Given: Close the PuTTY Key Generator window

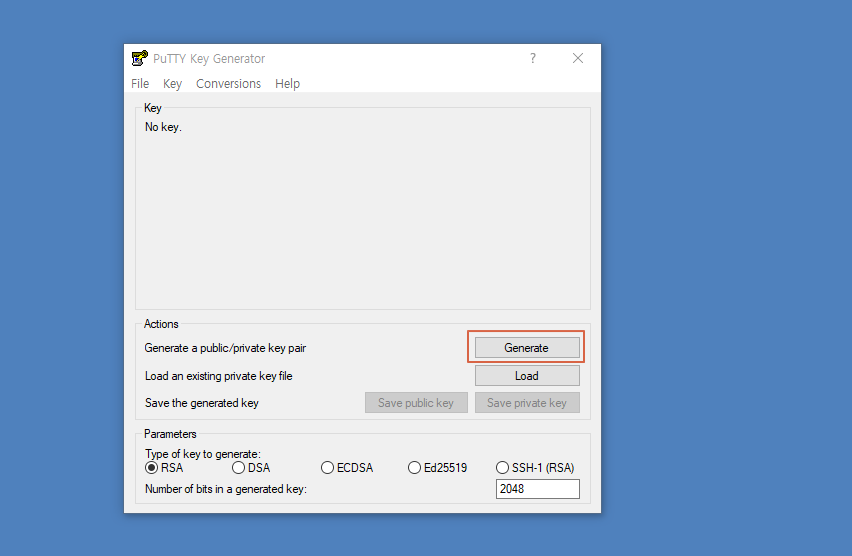Looking at the screenshot, I should tap(578, 58).
